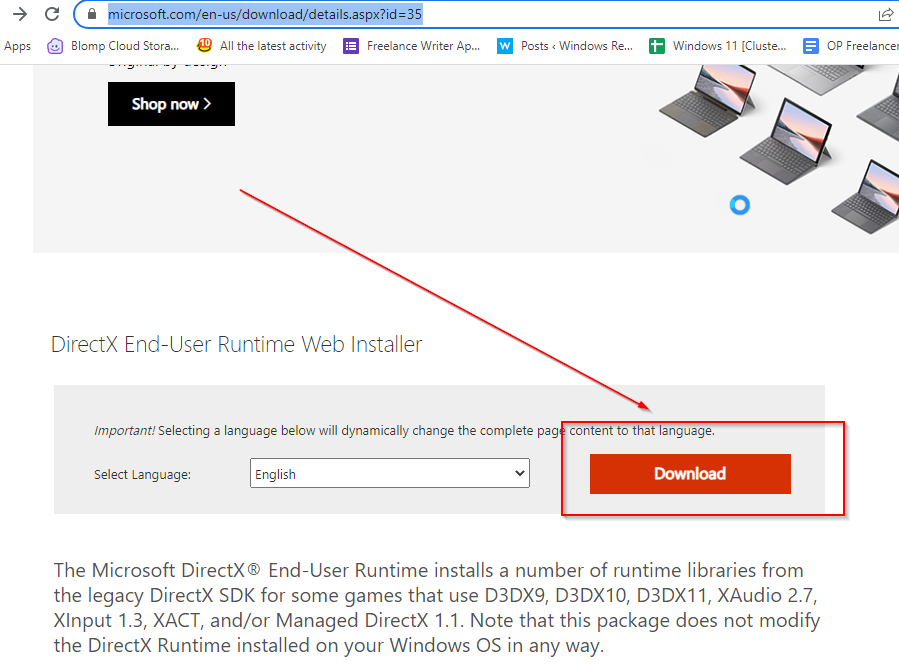
Task: Click the browser forward arrow
Action: coord(19,14)
